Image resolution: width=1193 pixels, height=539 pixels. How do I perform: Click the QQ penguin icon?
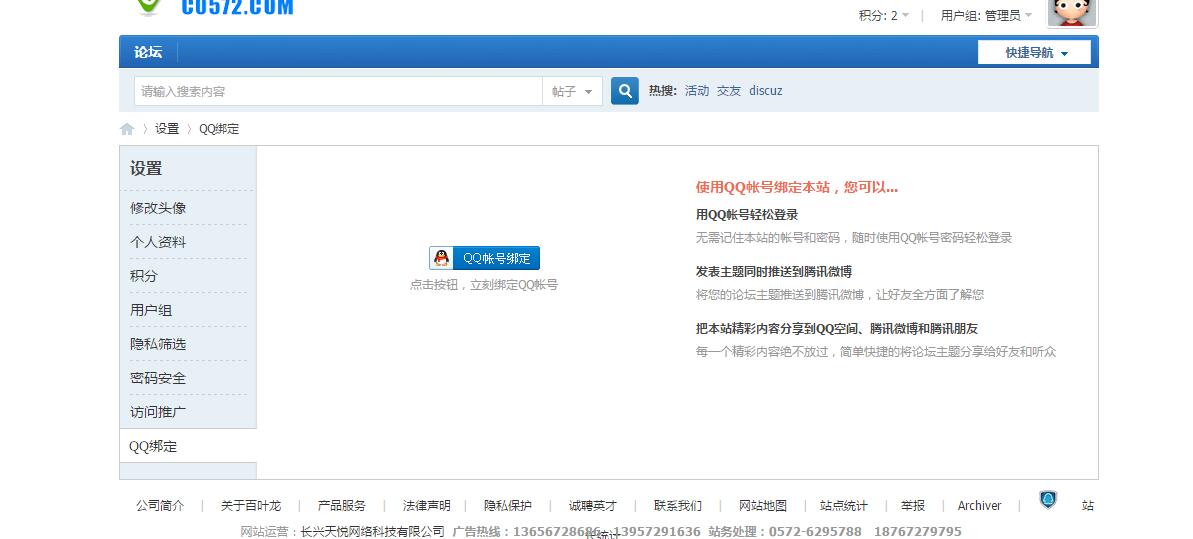(x=441, y=258)
